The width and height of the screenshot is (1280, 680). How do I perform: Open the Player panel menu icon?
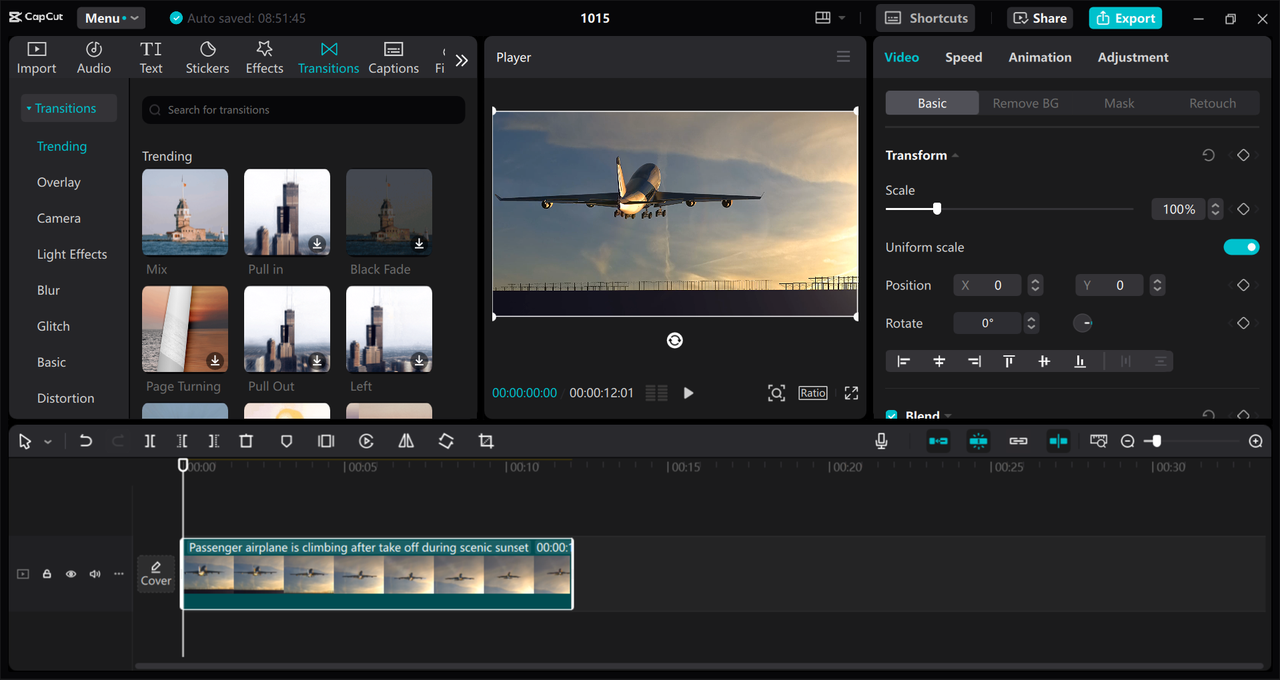tap(843, 57)
